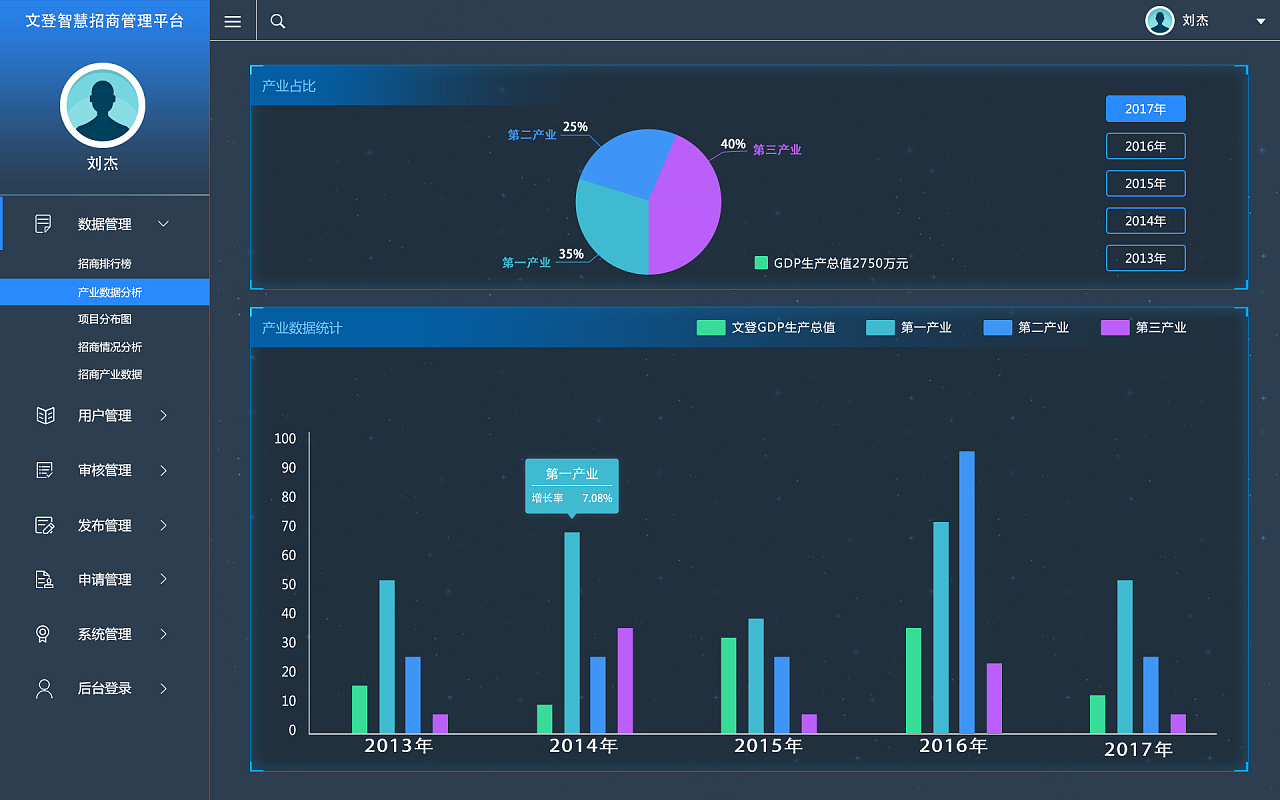
Task: Expand the 申请管理 chevron
Action: point(164,579)
